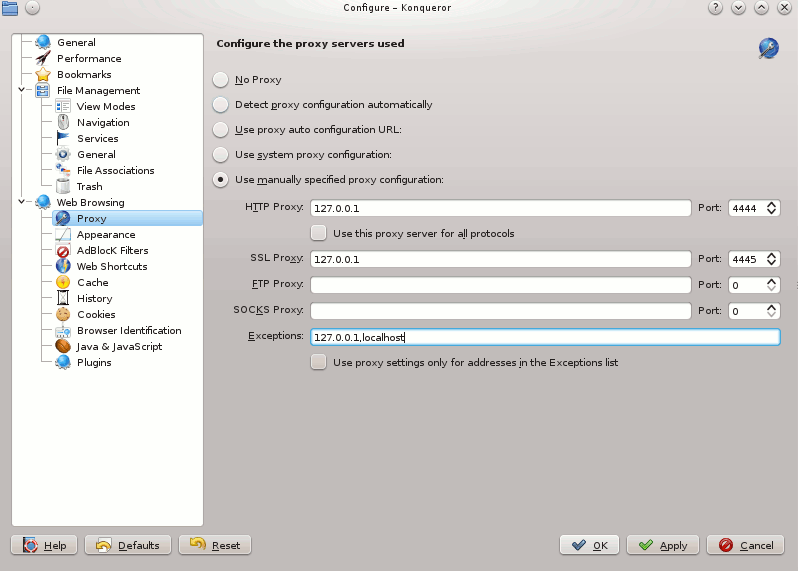
Task: Select Use proxy auto configuration URL
Action: [x=220, y=129]
